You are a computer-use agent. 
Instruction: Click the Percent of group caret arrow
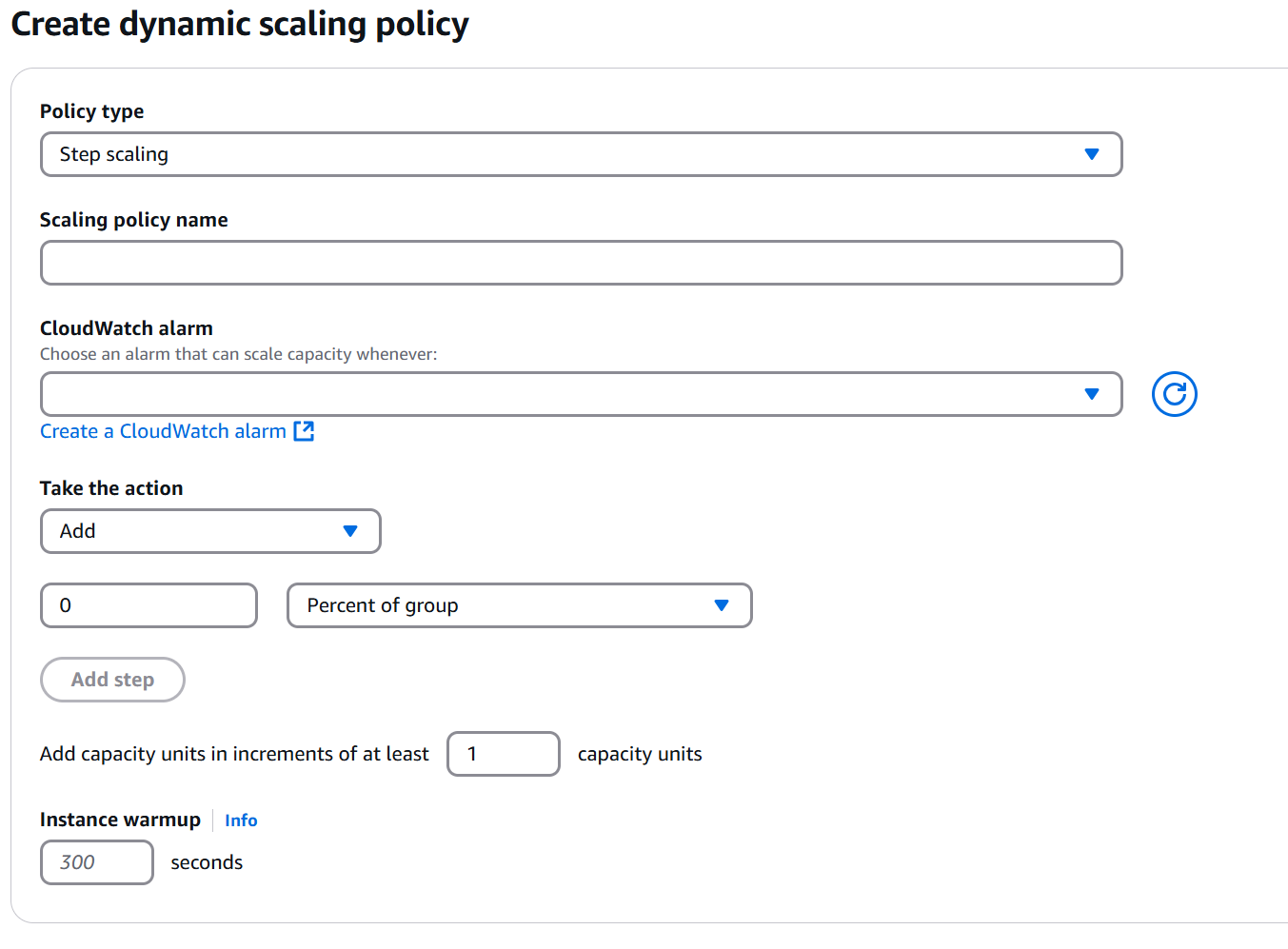[721, 605]
